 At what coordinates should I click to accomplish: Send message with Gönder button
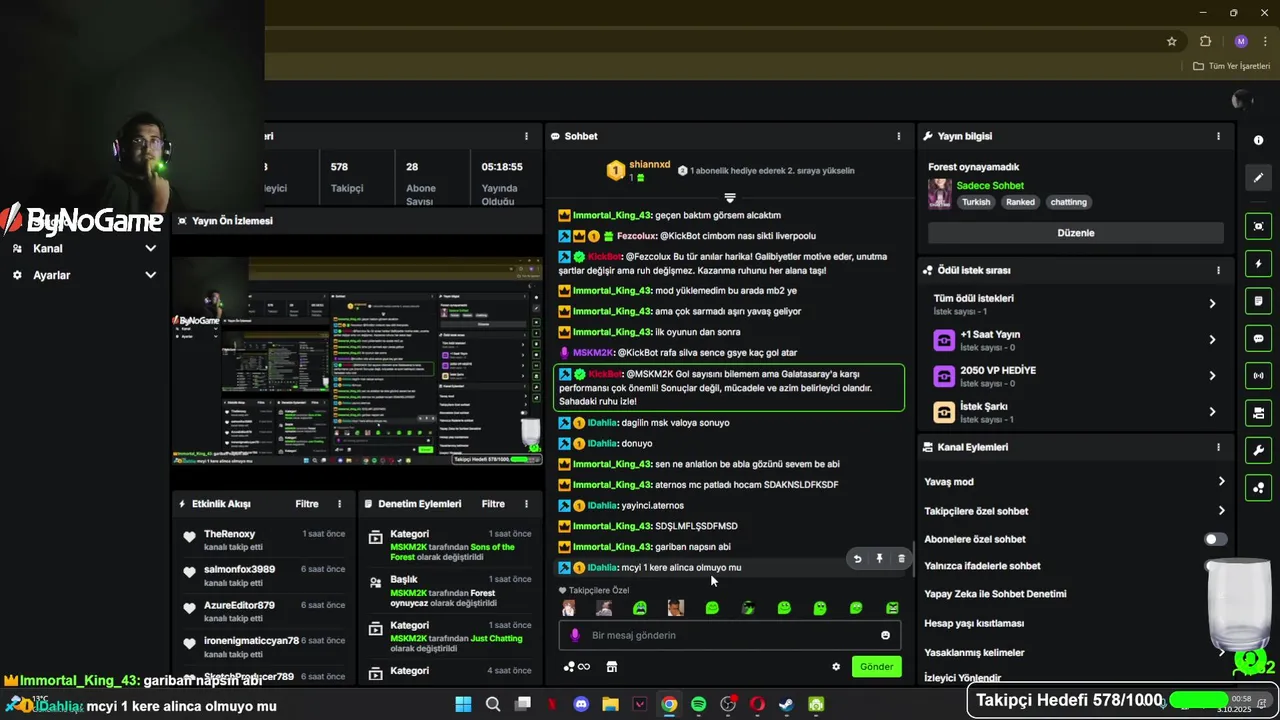pyautogui.click(x=876, y=667)
